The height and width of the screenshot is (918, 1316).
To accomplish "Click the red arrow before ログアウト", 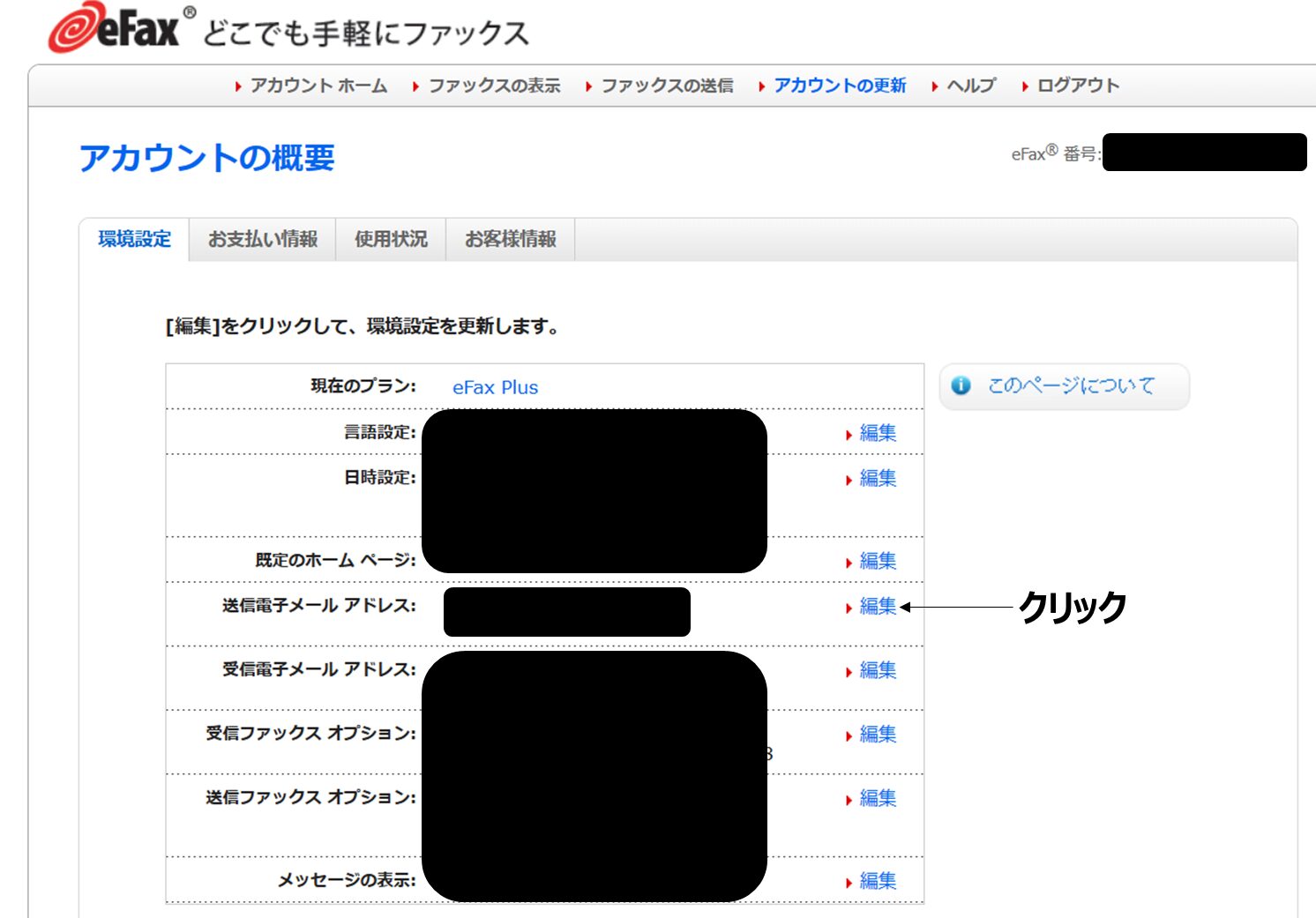I will 1026,86.
